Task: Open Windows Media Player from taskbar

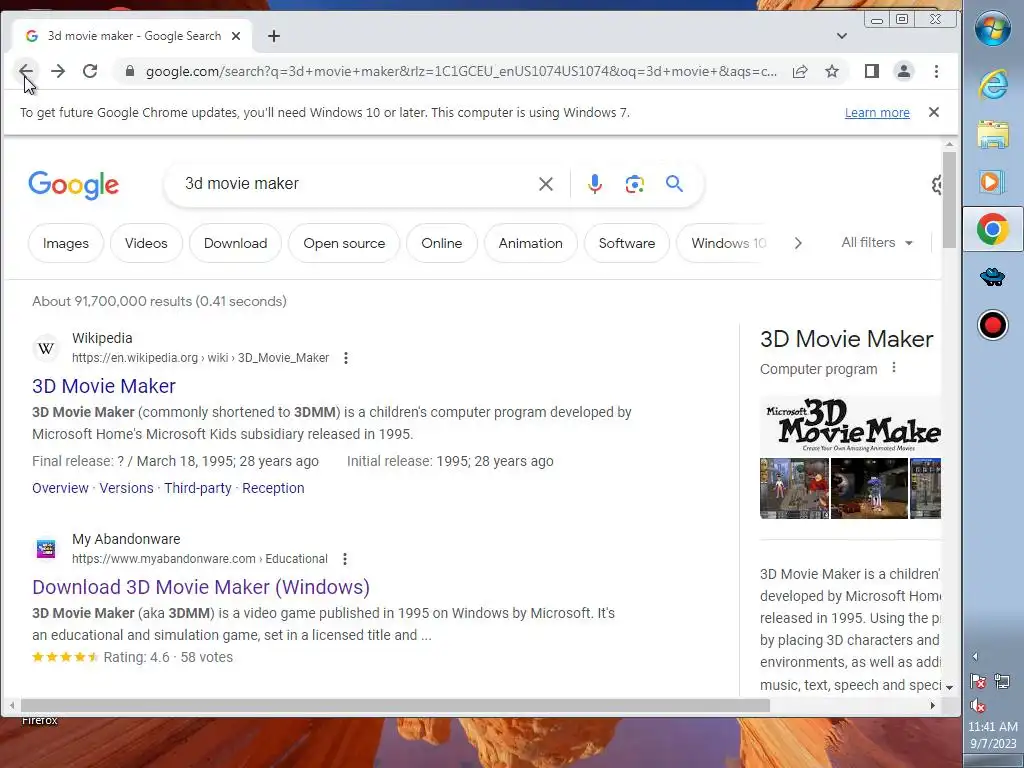Action: click(993, 181)
